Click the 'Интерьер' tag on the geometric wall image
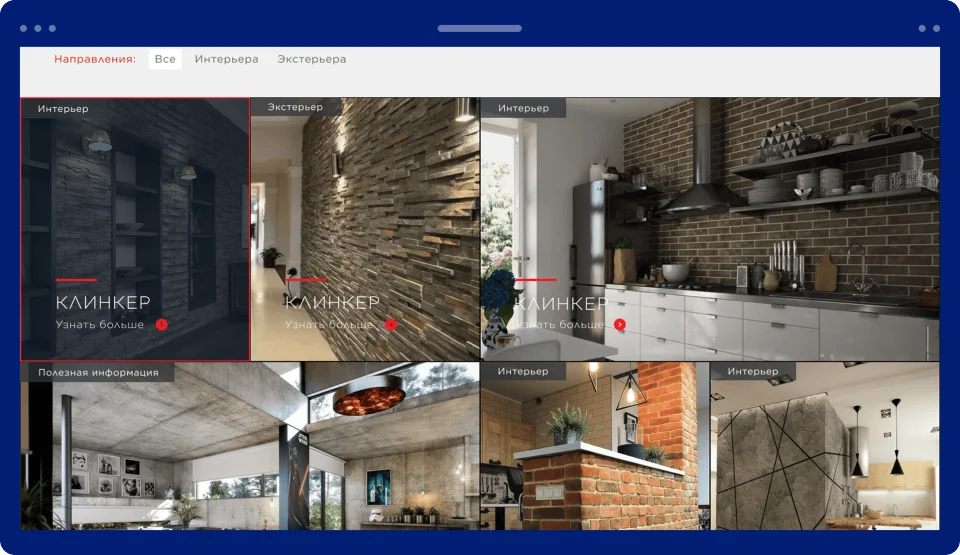 coord(753,371)
